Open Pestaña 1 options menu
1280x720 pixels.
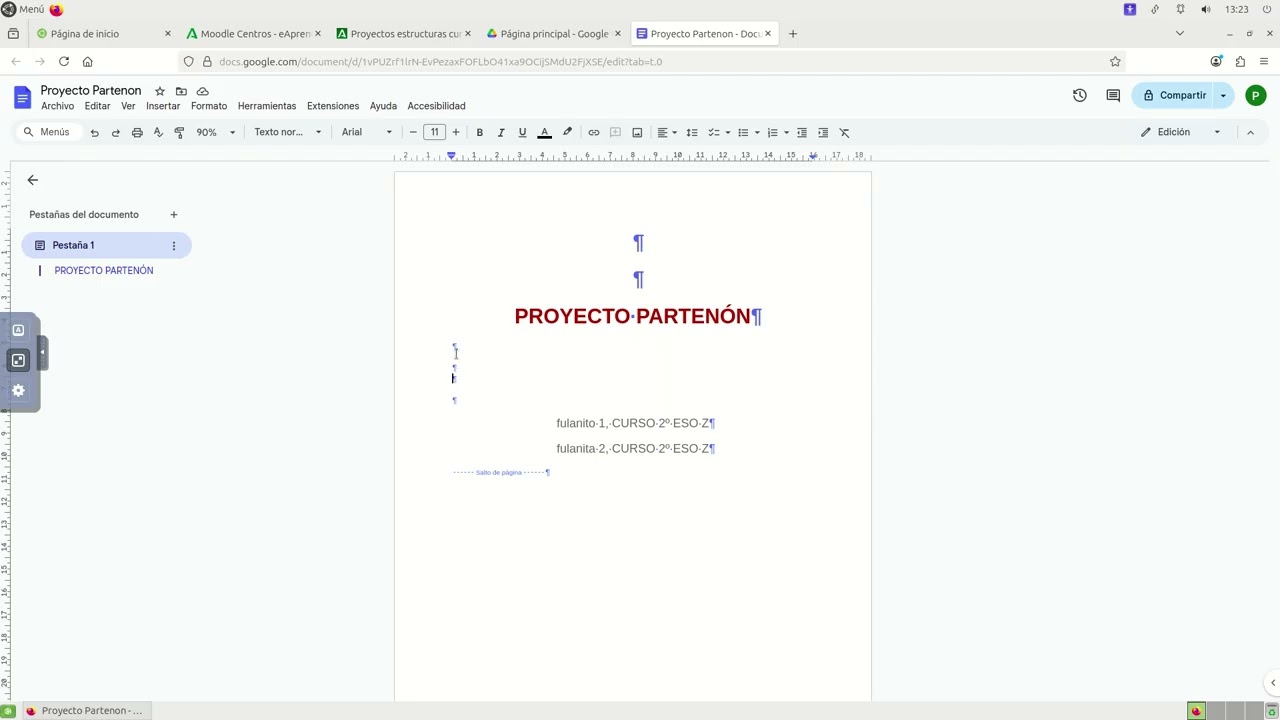pyautogui.click(x=173, y=245)
